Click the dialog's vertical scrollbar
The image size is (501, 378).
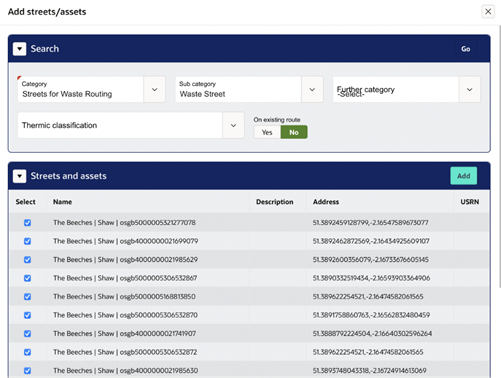point(499,157)
